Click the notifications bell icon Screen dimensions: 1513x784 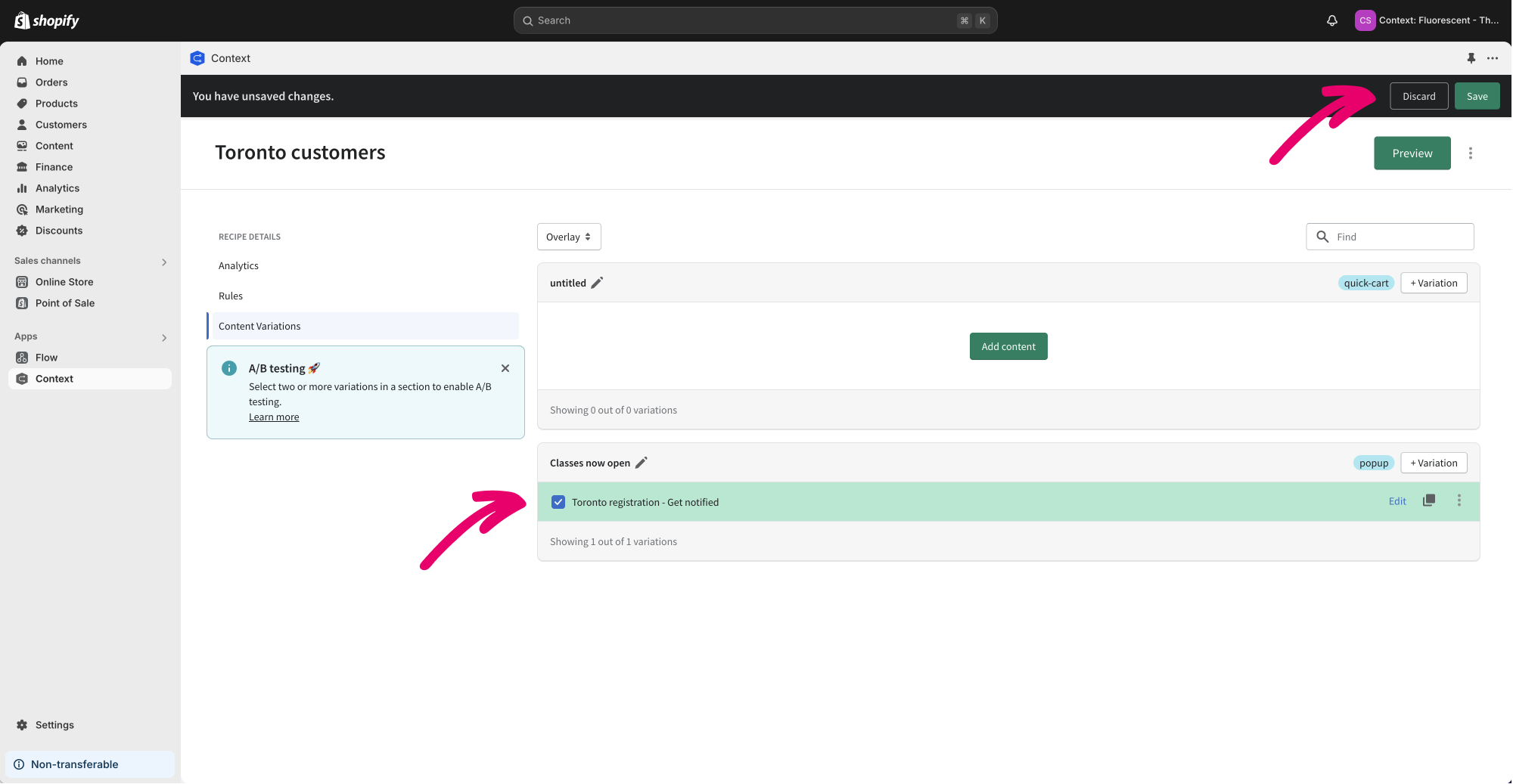click(x=1331, y=20)
